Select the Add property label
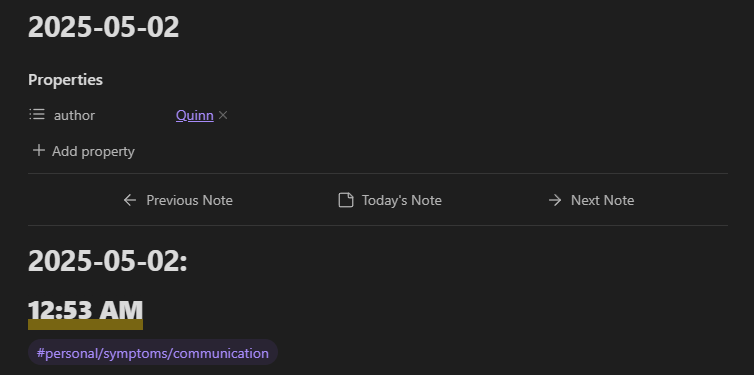The image size is (754, 375). click(93, 151)
